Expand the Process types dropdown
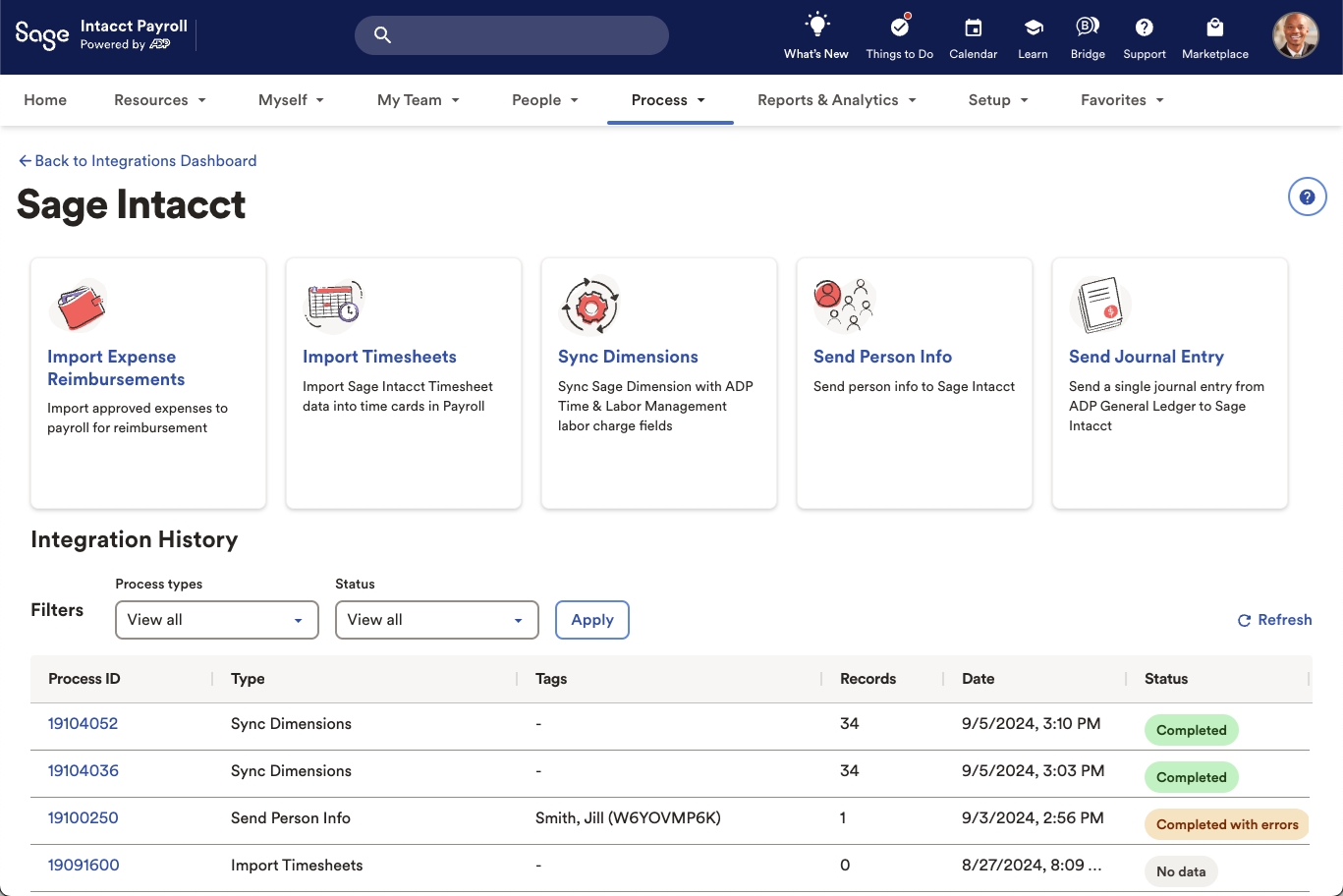Viewport: 1343px width, 896px height. [x=217, y=620]
